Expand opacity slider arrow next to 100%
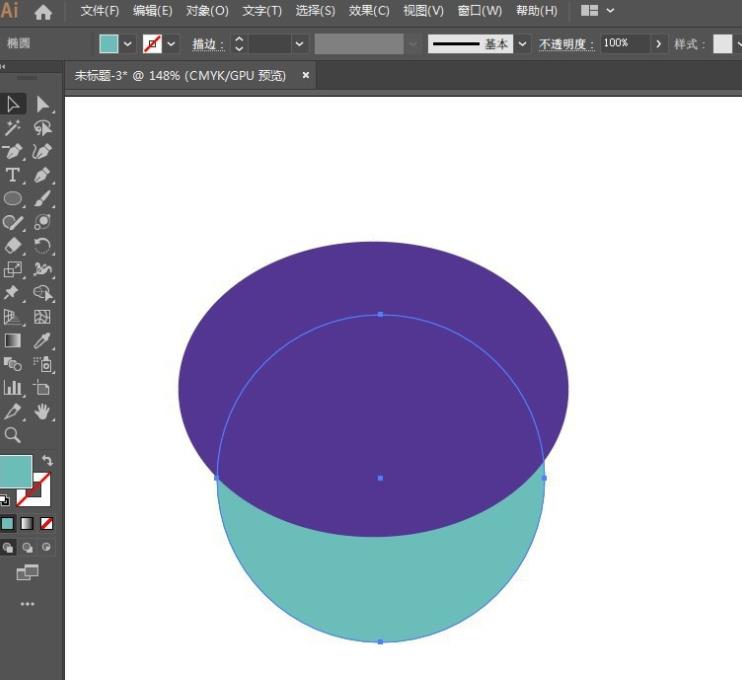742x680 pixels. tap(658, 44)
